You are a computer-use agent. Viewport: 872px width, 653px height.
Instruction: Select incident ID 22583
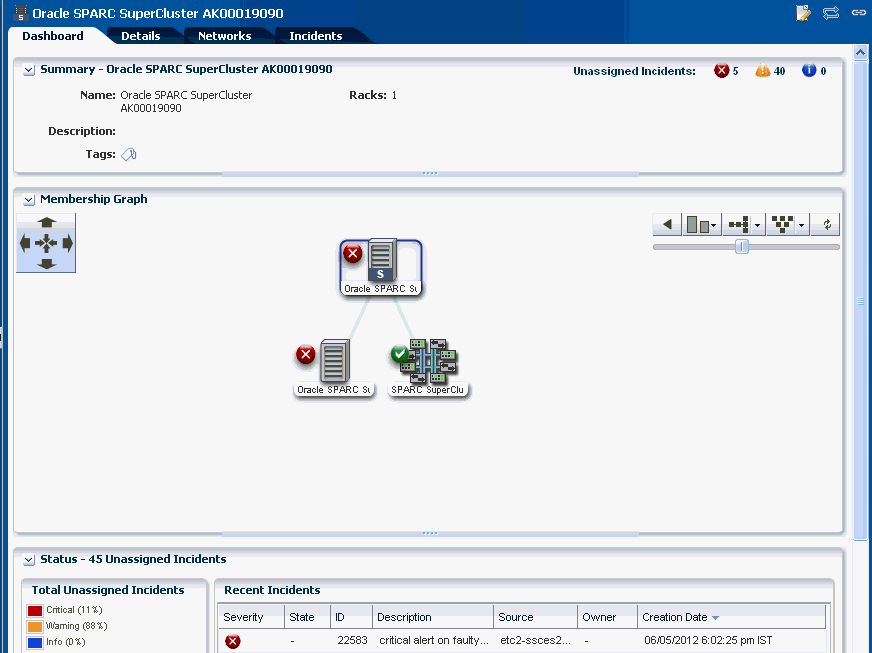(352, 641)
